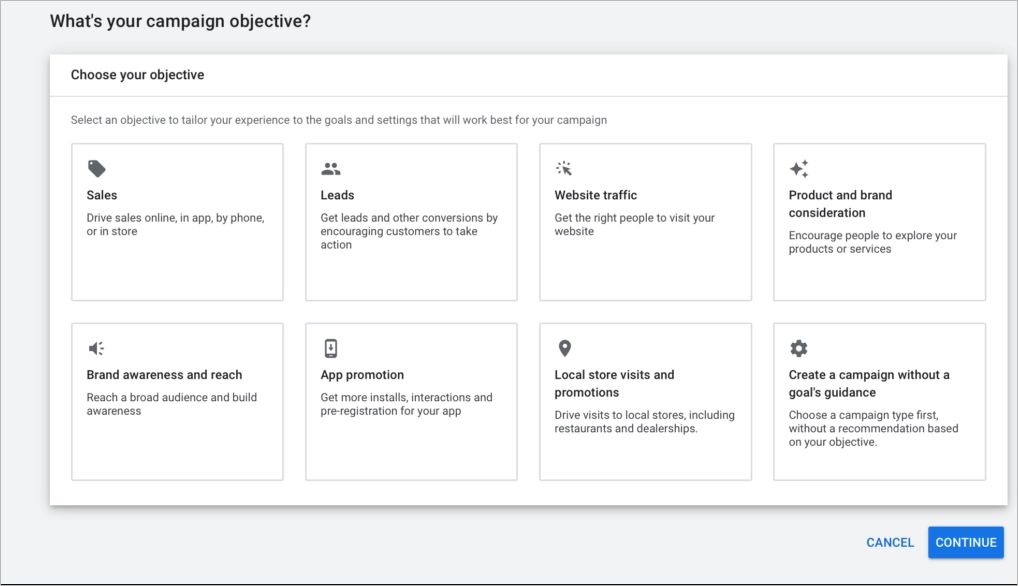Click the Website traffic cursor icon
The width and height of the screenshot is (1018, 586).
[x=564, y=169]
